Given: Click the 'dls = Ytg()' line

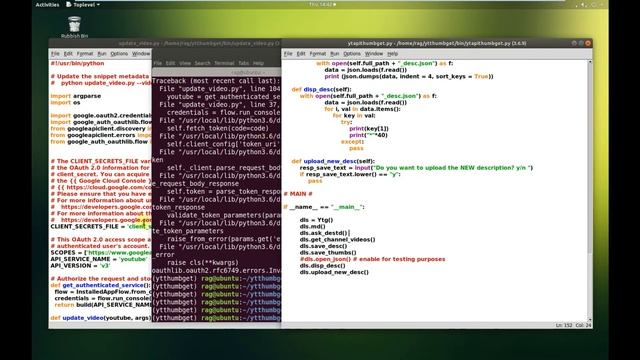Looking at the screenshot, I should pos(316,220).
